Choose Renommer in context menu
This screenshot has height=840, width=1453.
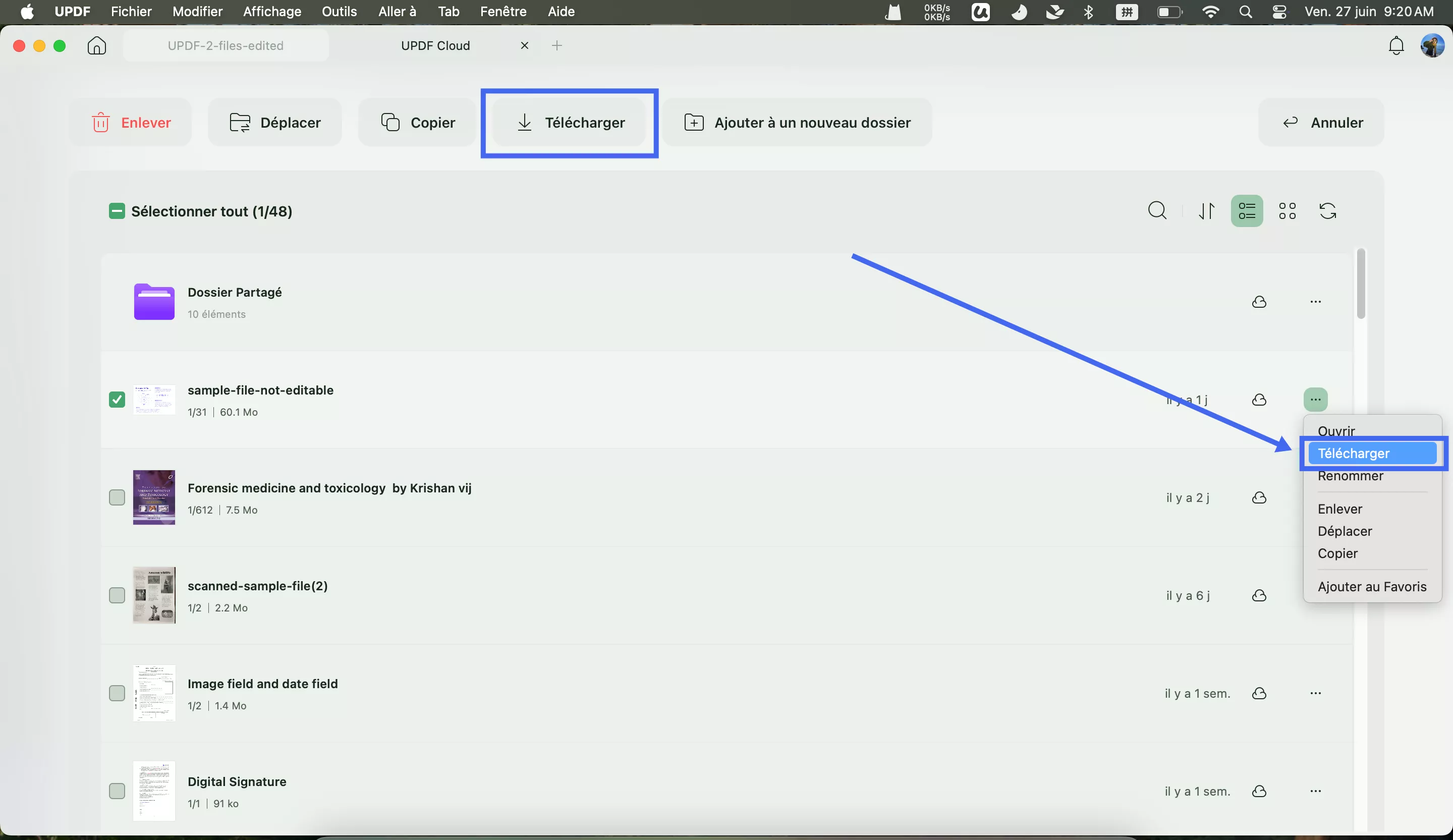[x=1351, y=476]
